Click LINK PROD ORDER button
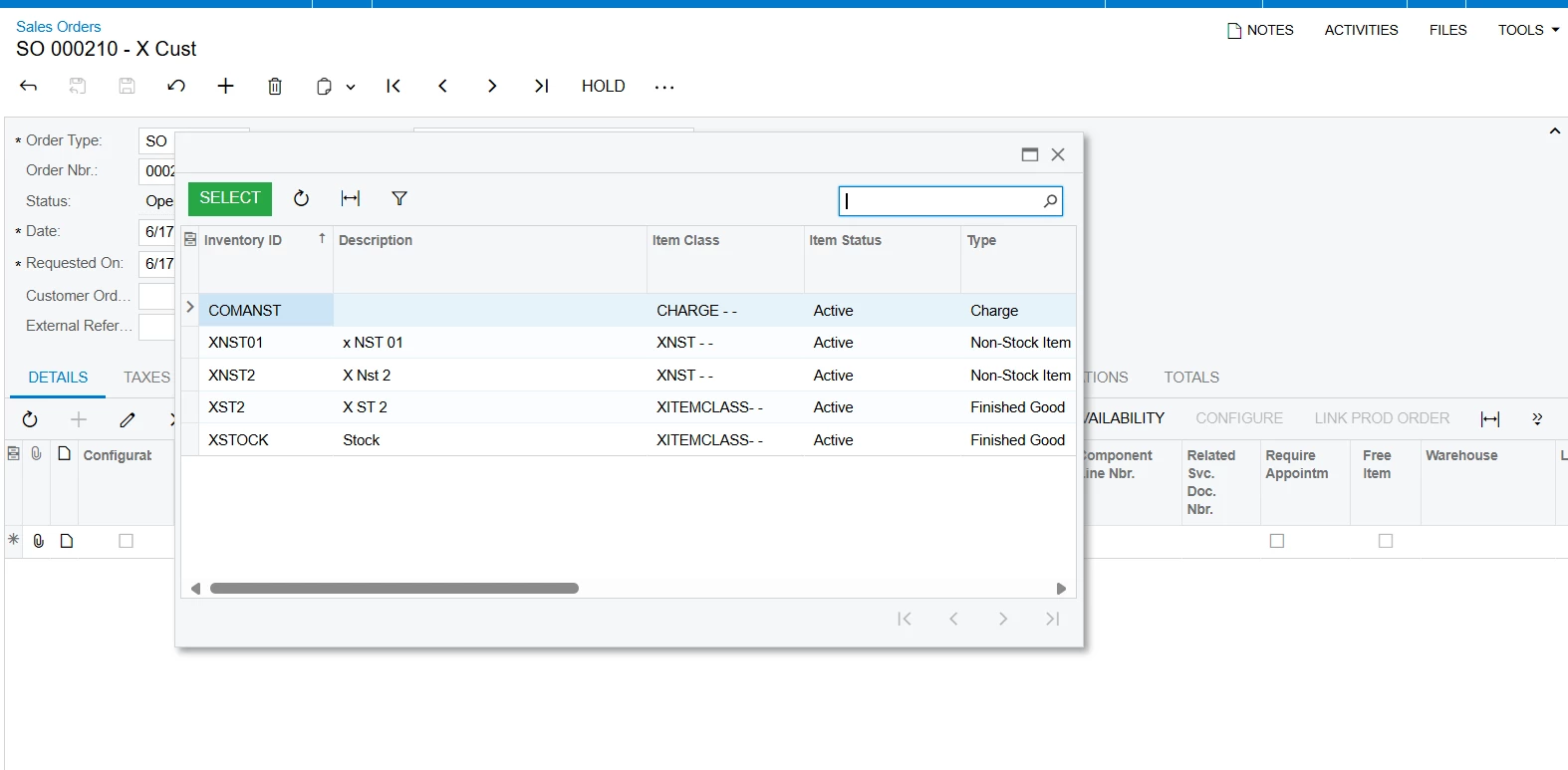The width and height of the screenshot is (1568, 770). 1382,418
